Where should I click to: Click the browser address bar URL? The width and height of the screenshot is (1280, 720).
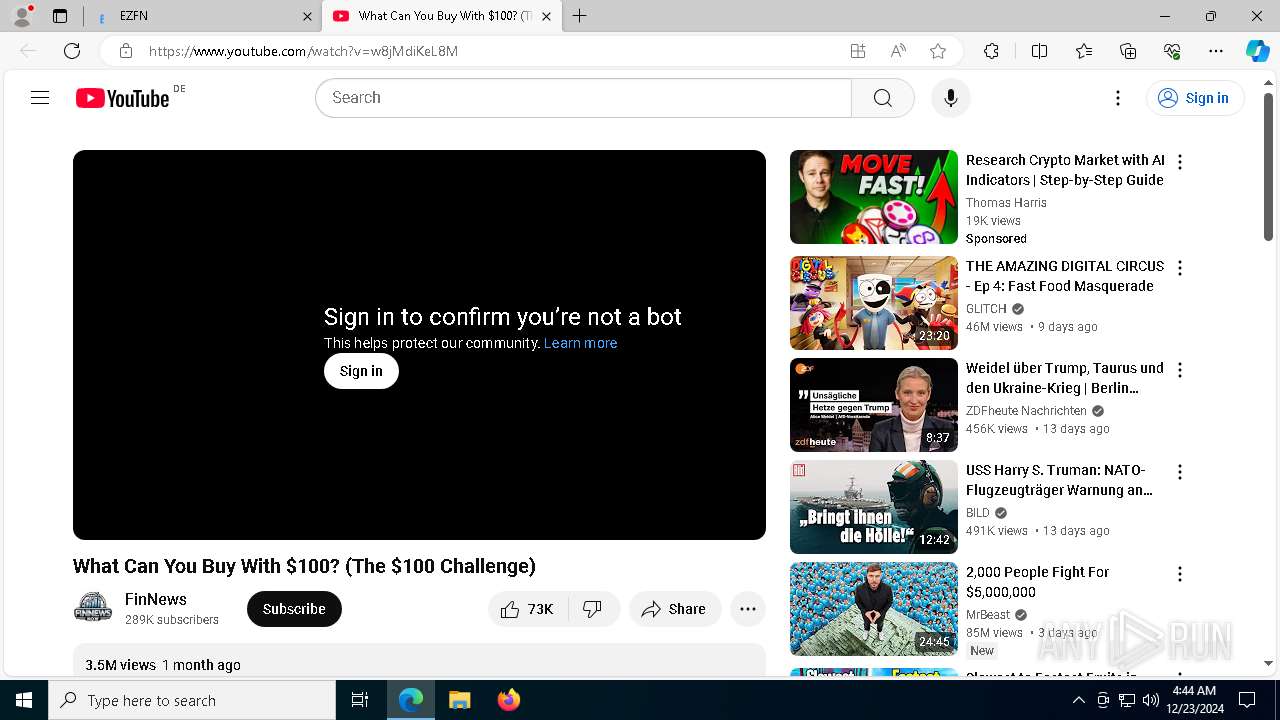[x=303, y=51]
